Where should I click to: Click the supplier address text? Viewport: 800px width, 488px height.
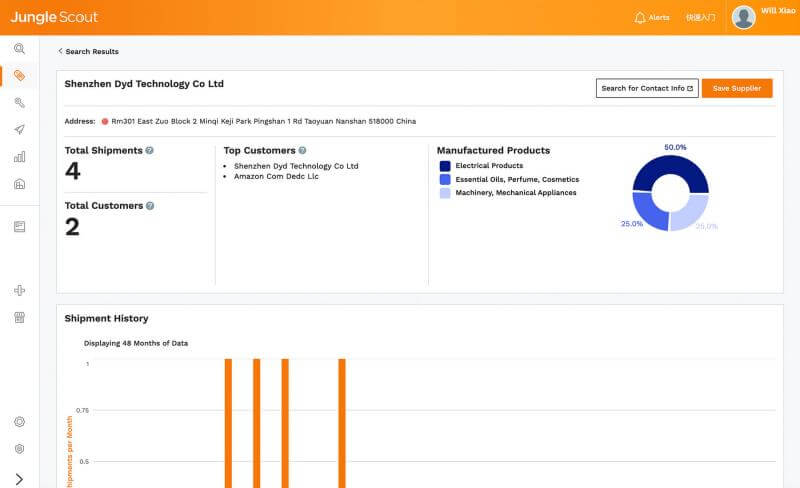[263, 121]
